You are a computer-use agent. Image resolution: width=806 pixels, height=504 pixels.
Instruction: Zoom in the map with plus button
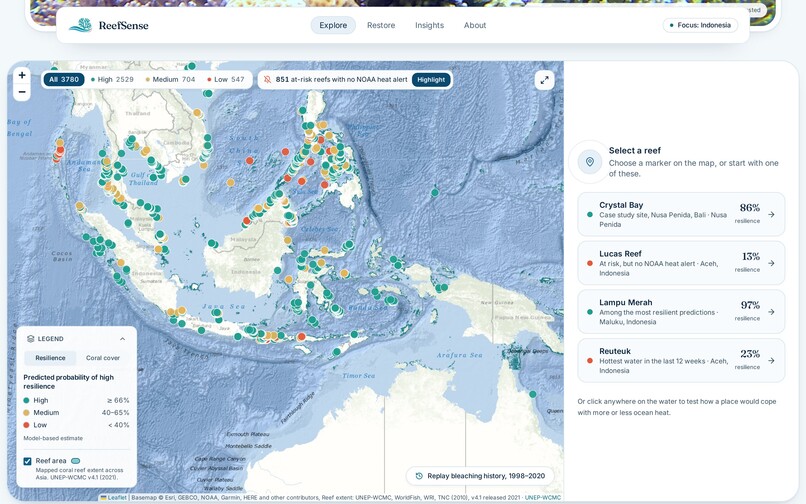(22, 75)
